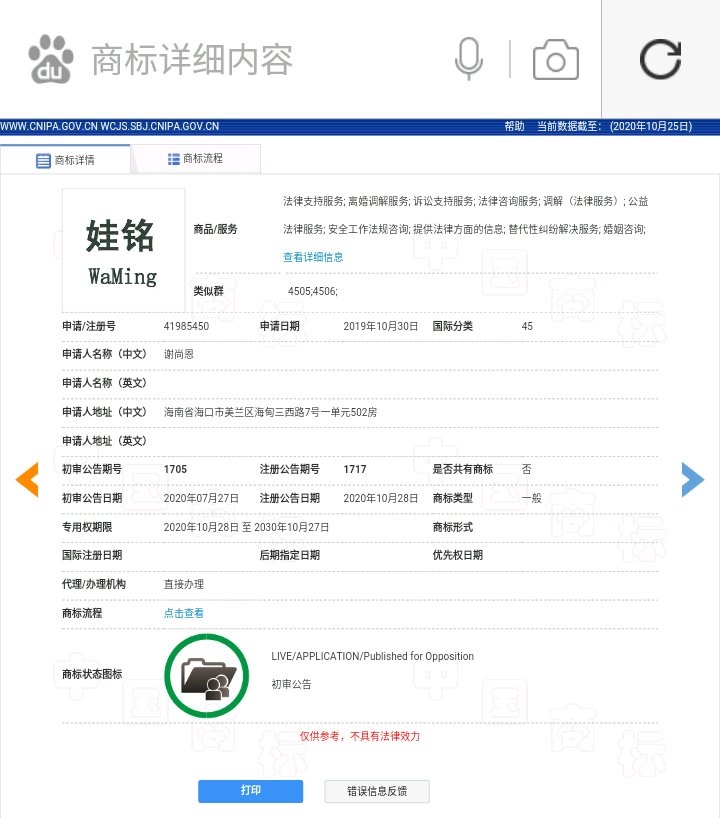Click the 商标流程 tab grid icon
Viewport: 720px width, 818px height.
tap(173, 159)
